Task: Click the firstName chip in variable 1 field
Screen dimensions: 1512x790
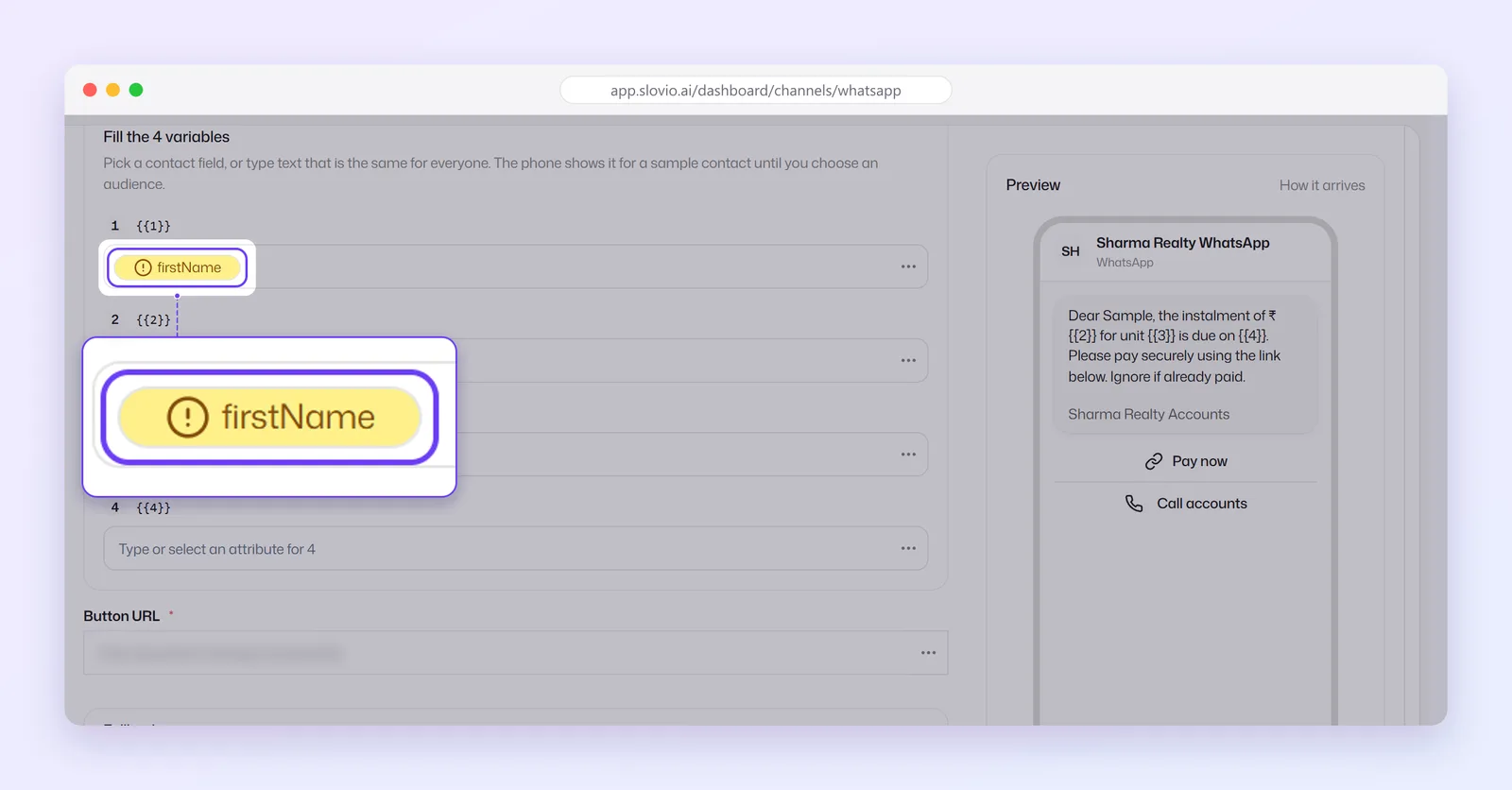Action: click(178, 267)
